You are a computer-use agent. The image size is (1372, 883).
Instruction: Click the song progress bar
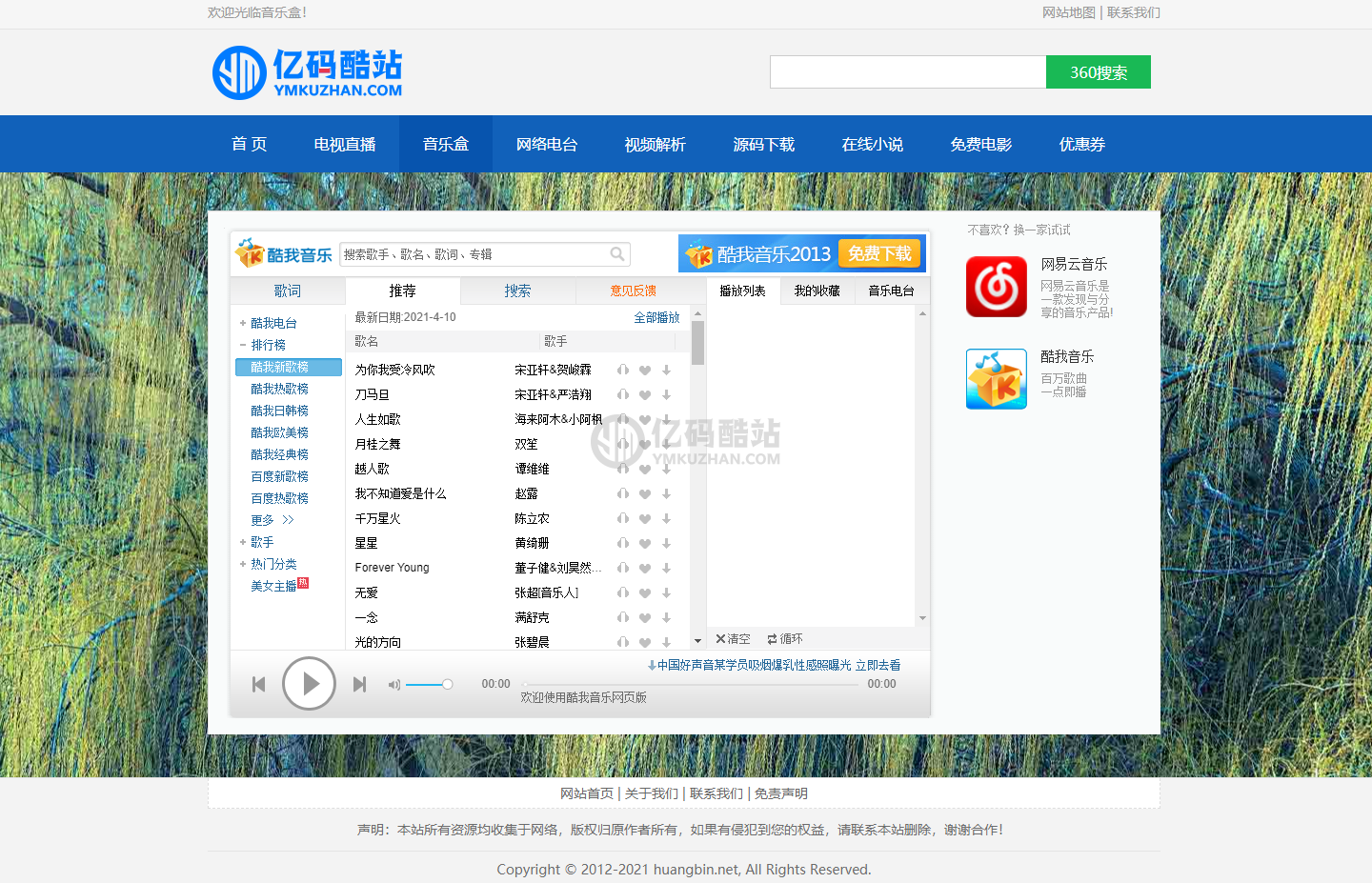(x=690, y=684)
